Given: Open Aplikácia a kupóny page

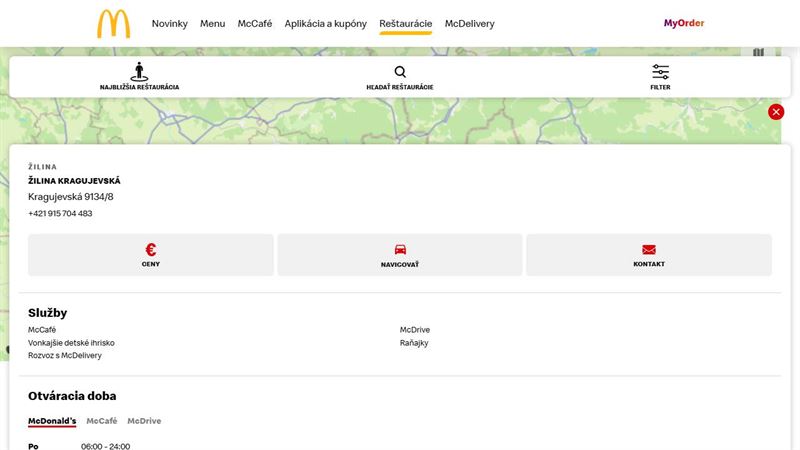Looking at the screenshot, I should [x=326, y=23].
